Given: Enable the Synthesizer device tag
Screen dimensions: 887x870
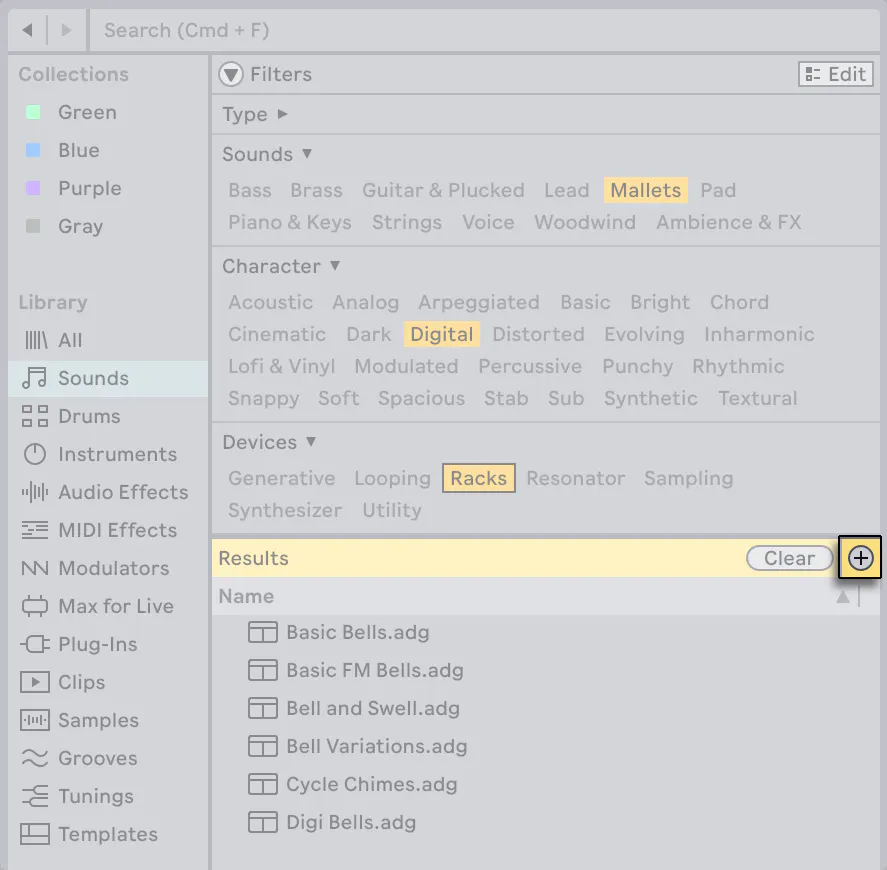Looking at the screenshot, I should [x=285, y=510].
